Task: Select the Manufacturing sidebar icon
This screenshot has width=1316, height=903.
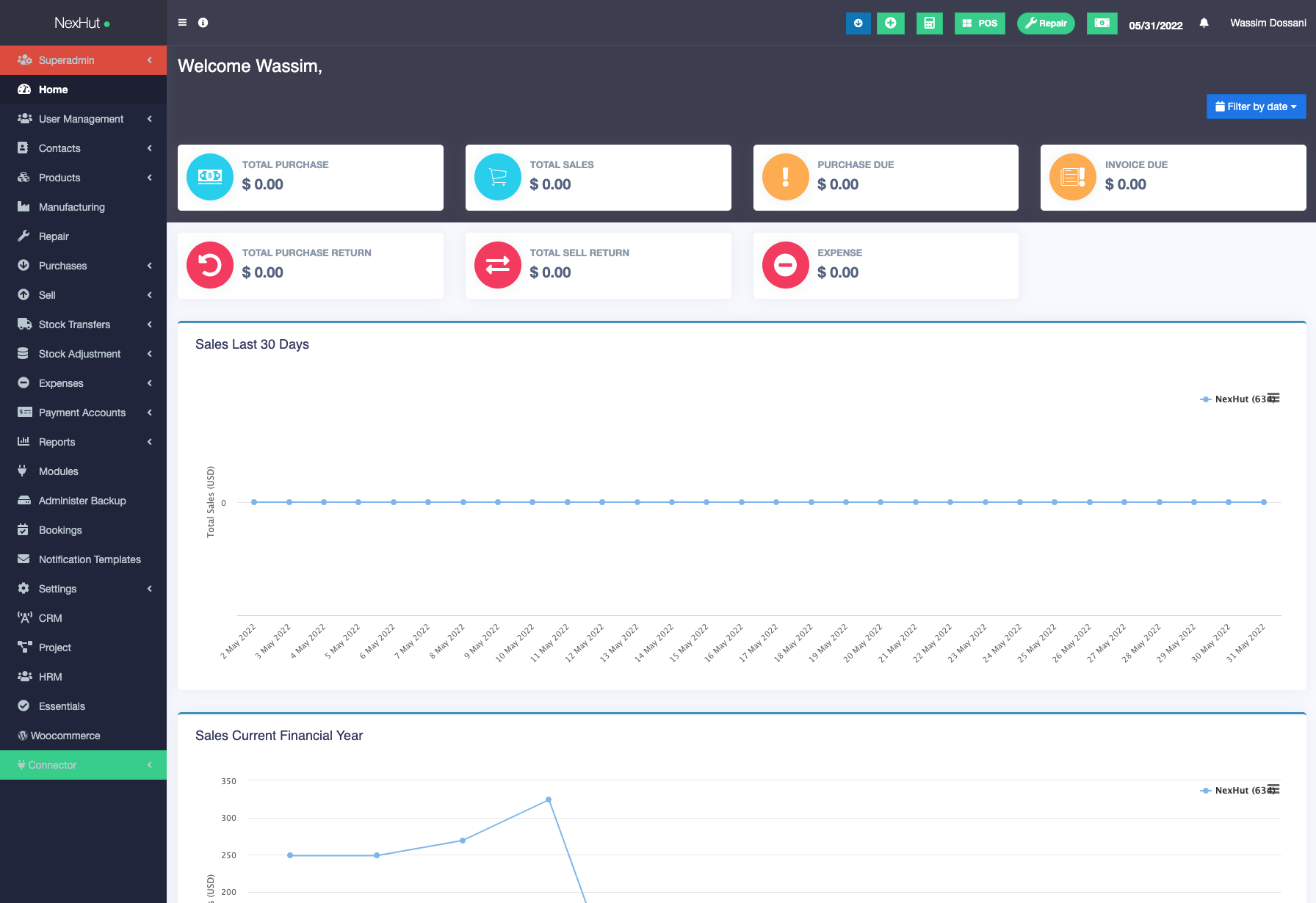Action: coord(24,207)
